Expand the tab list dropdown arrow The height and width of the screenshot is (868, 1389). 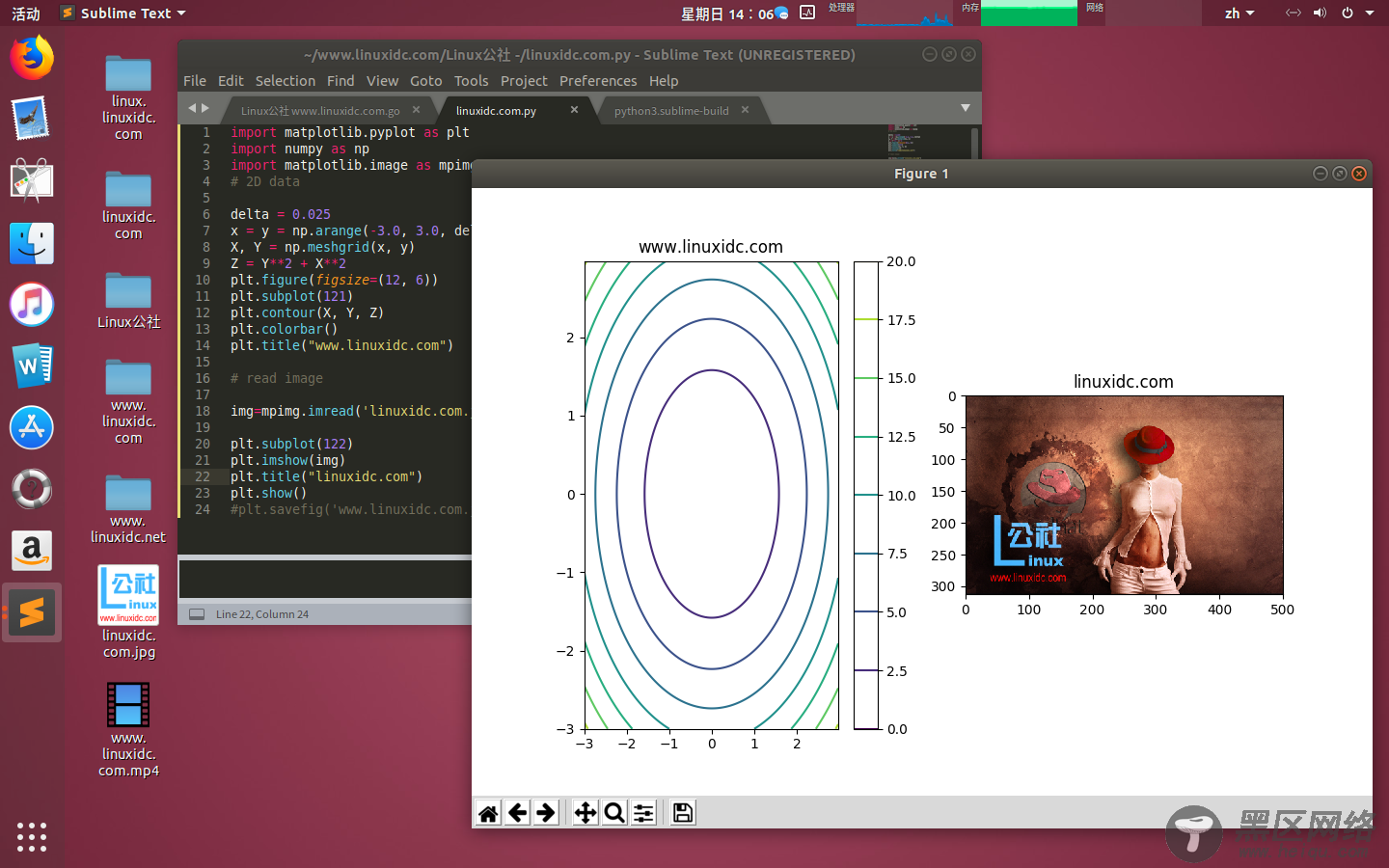pos(966,108)
